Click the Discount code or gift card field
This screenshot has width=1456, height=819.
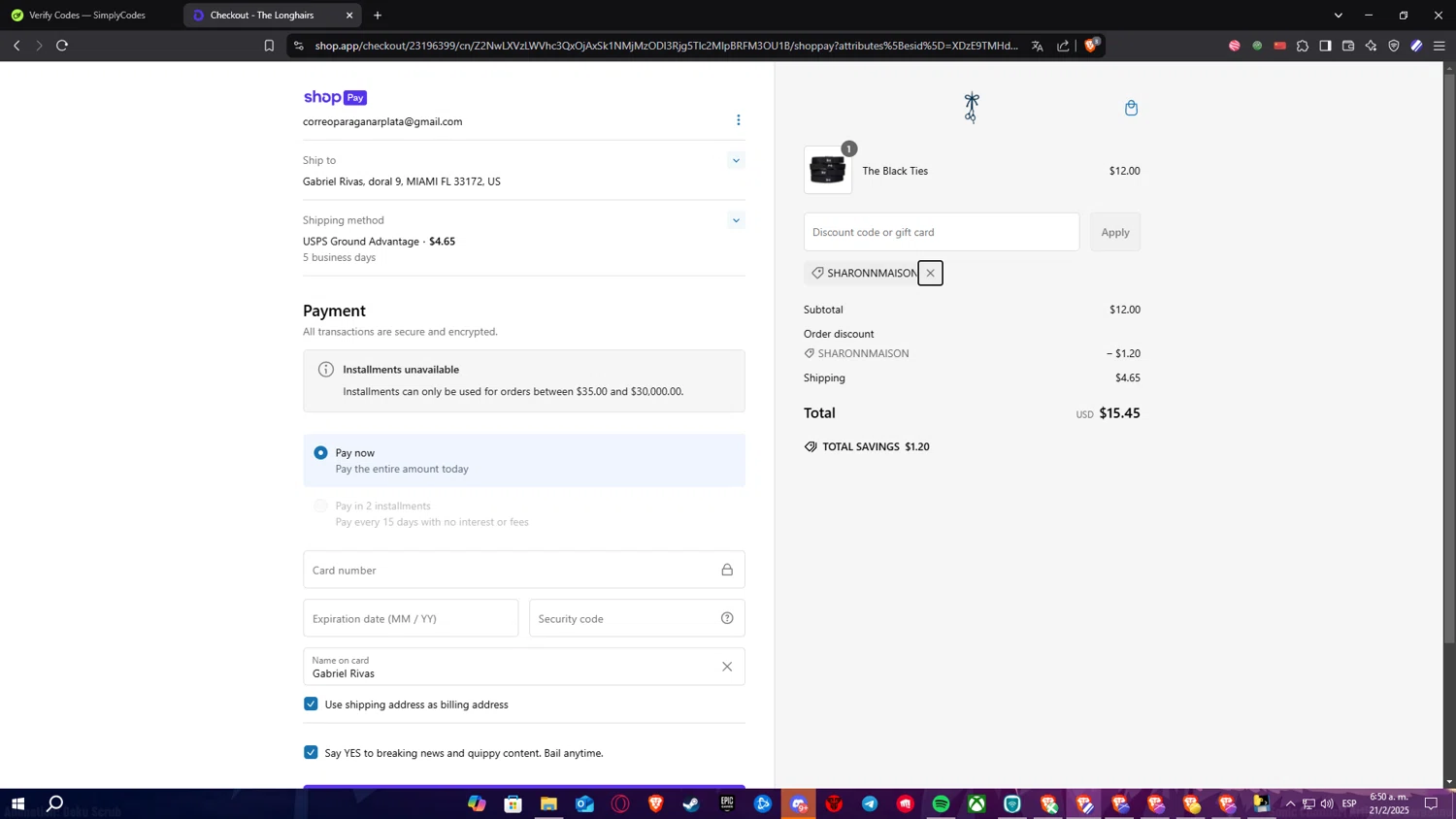tap(942, 232)
